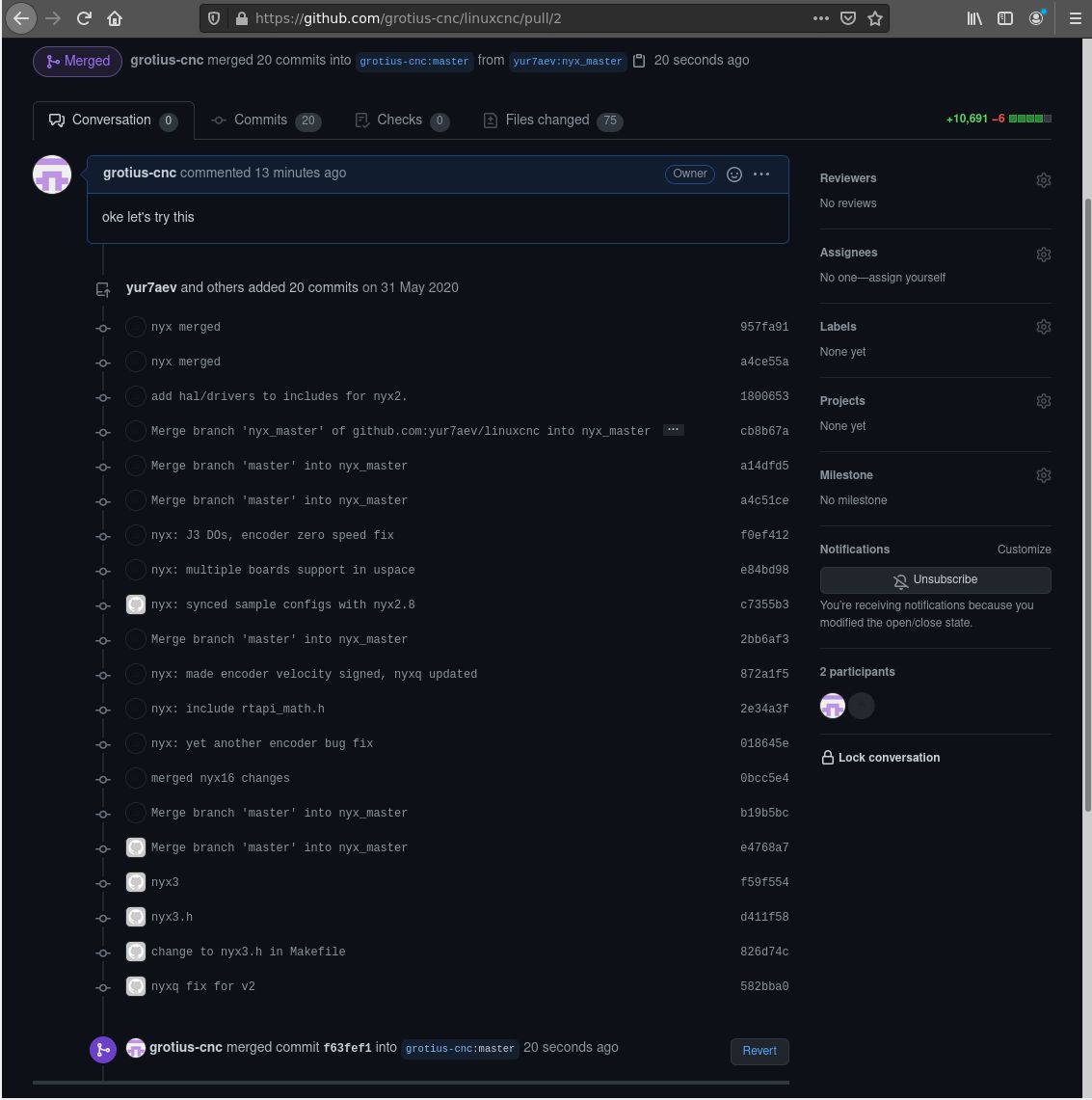Click the yur7aev author link
Viewport: 1092px width, 1100px height.
[x=151, y=287]
